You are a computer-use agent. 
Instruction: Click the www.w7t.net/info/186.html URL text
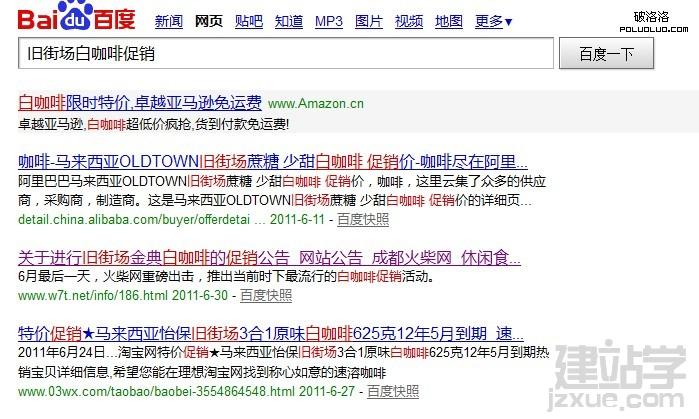[93, 295]
